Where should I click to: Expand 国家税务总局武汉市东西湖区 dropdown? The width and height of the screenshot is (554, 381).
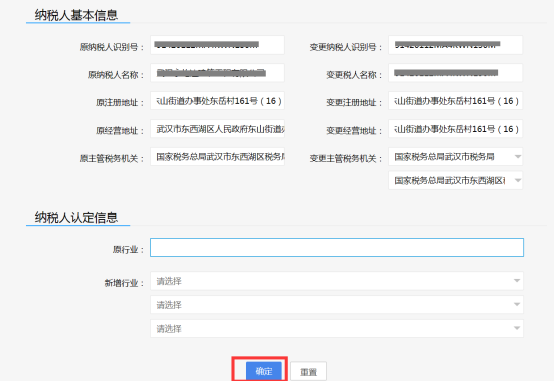pos(455,180)
